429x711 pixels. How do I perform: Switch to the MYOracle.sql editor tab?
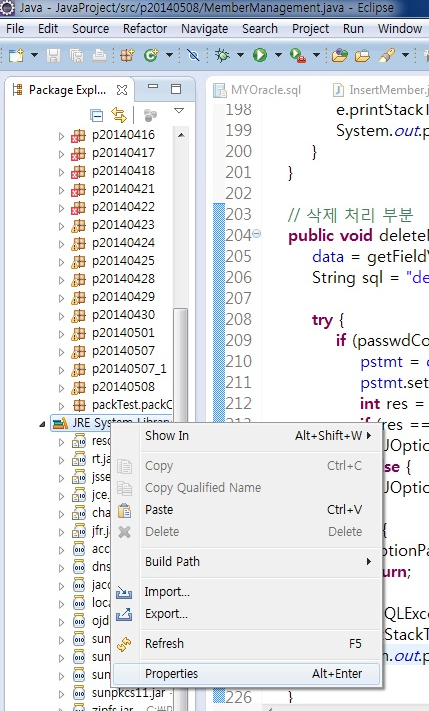(258, 90)
